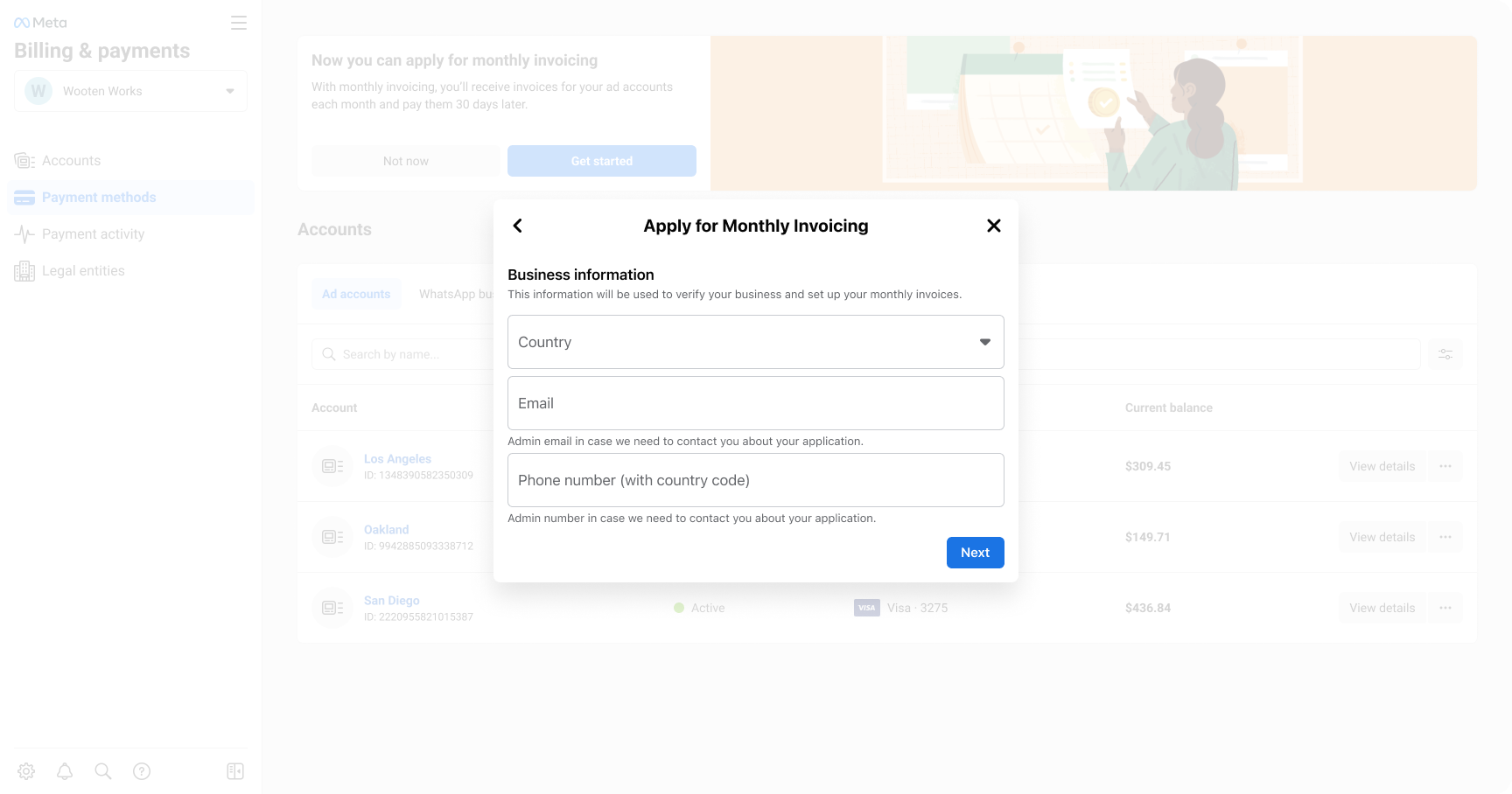Click the Payment methods card icon
The height and width of the screenshot is (794, 1512).
point(24,198)
